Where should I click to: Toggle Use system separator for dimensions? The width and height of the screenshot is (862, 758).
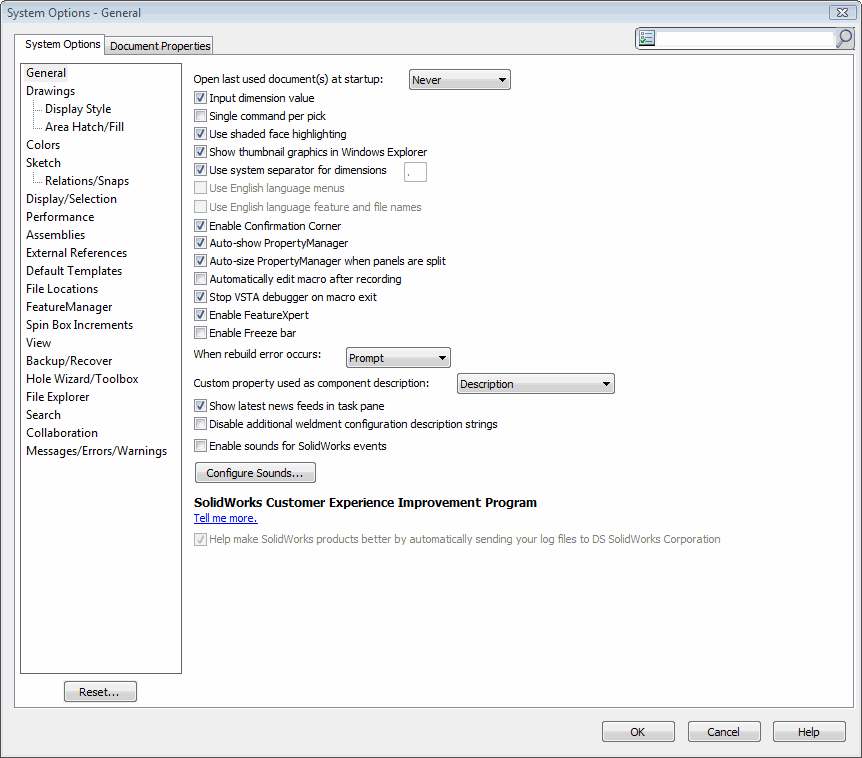(200, 170)
